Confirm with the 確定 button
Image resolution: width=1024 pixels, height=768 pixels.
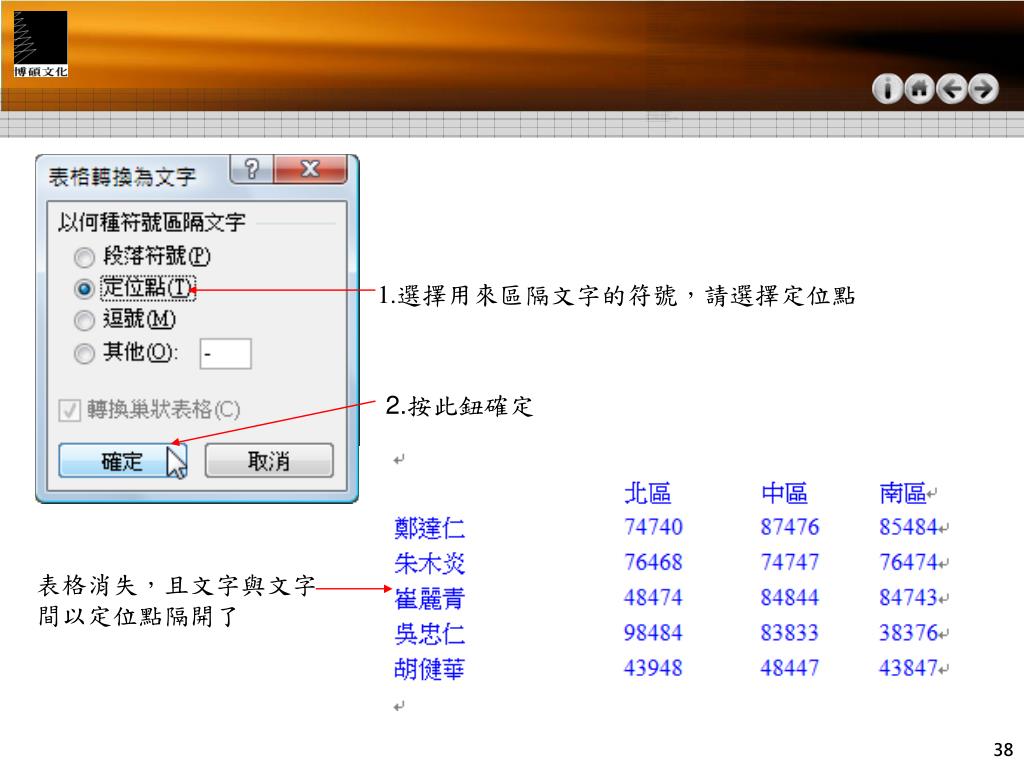coord(123,461)
